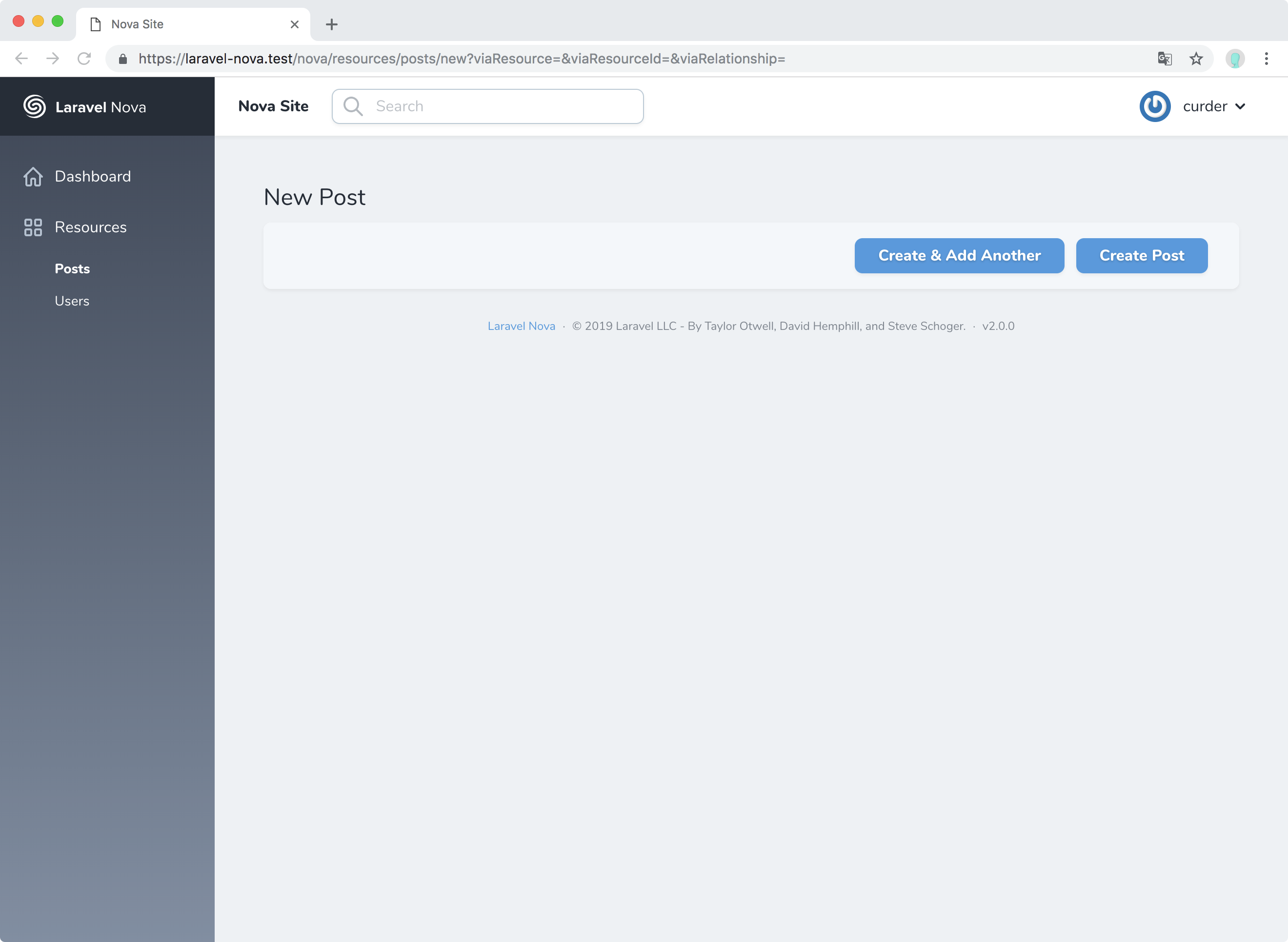Screen dimensions: 1288x942
Task: Bookmark page with star icon
Action: (x=1196, y=59)
